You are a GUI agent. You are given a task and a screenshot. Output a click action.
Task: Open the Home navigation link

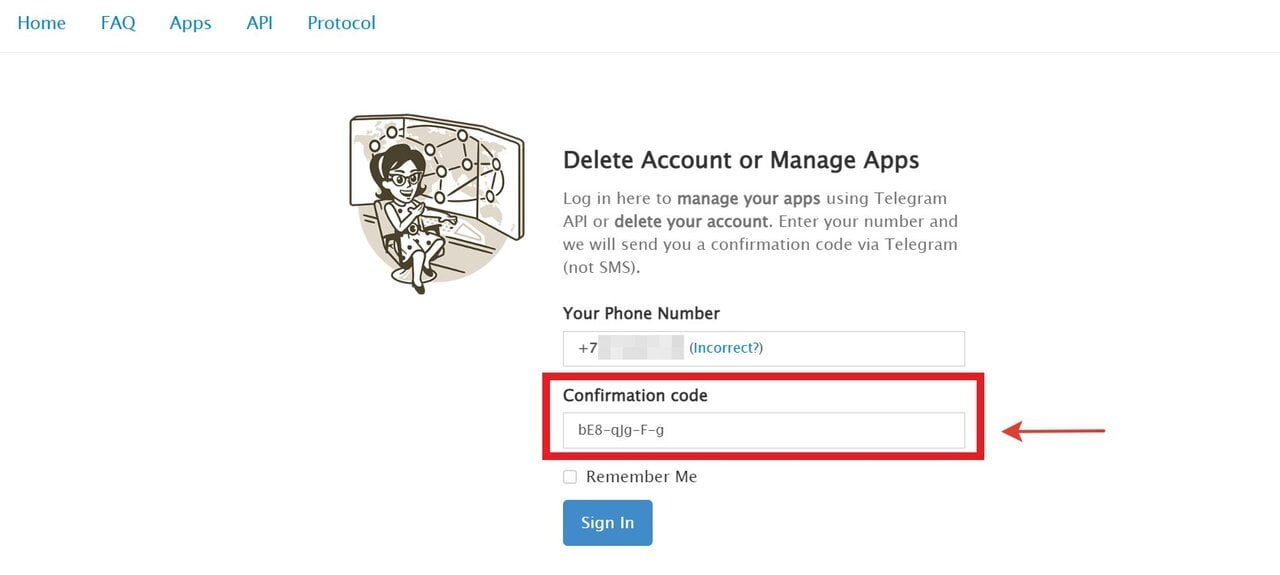(41, 23)
